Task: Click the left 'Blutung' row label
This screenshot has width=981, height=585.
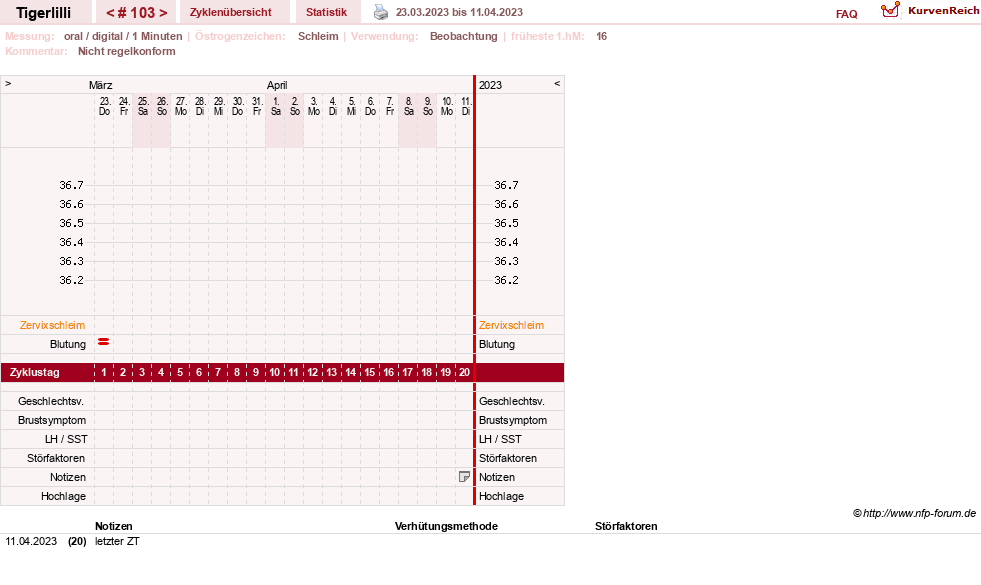Action: [68, 344]
